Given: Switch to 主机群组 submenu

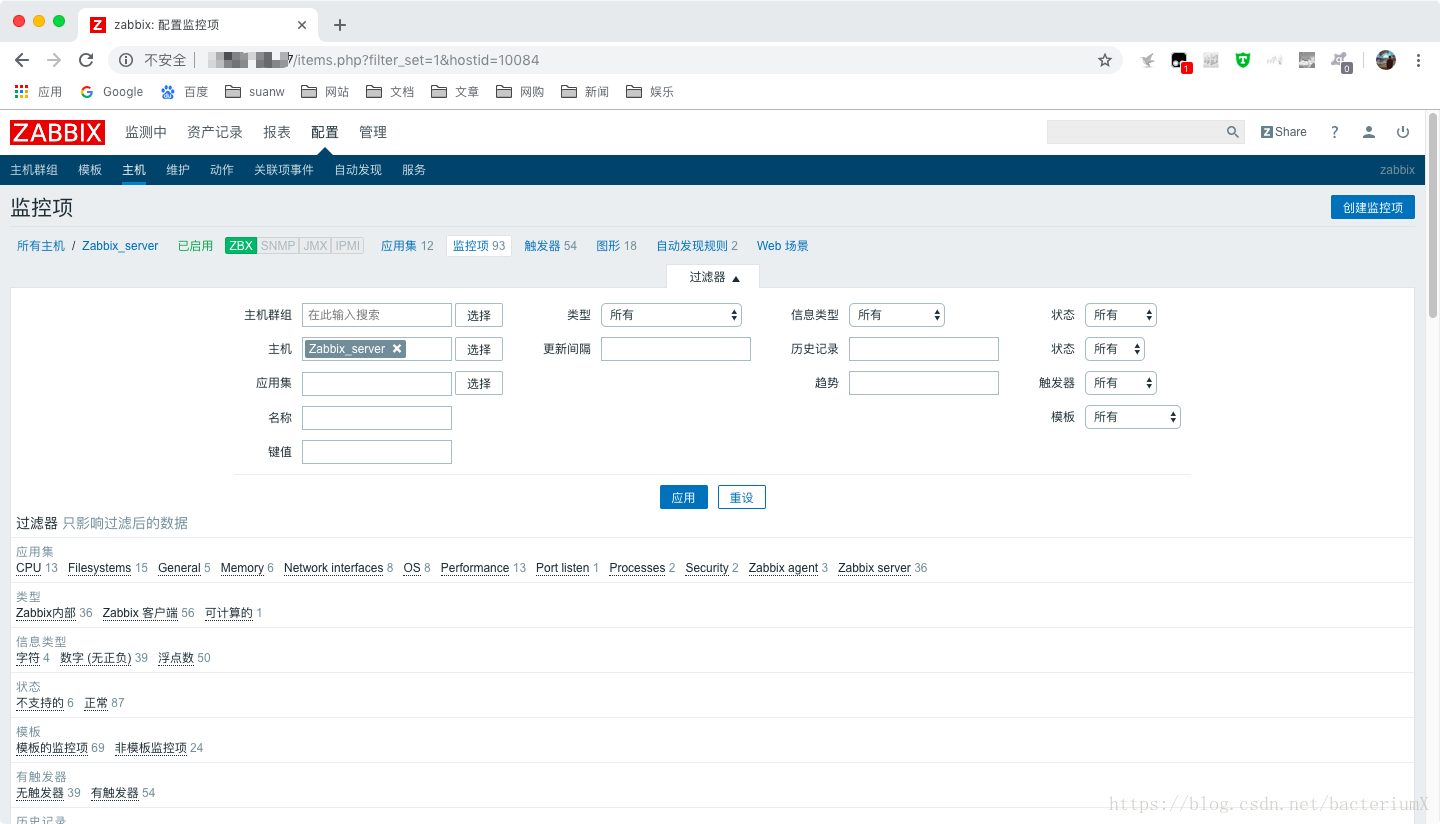Looking at the screenshot, I should [34, 170].
